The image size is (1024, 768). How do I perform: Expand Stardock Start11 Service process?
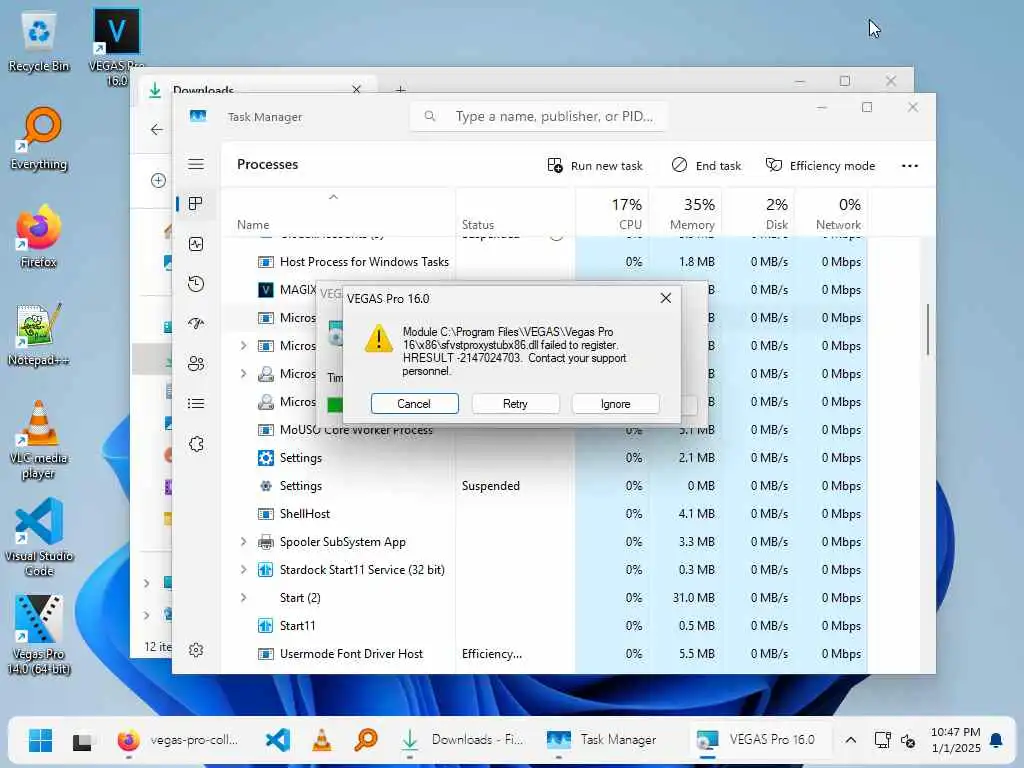[244, 570]
